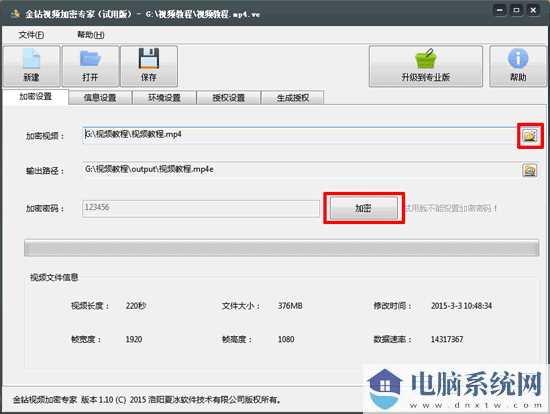Switch to the 信息设置 tab

(100, 98)
